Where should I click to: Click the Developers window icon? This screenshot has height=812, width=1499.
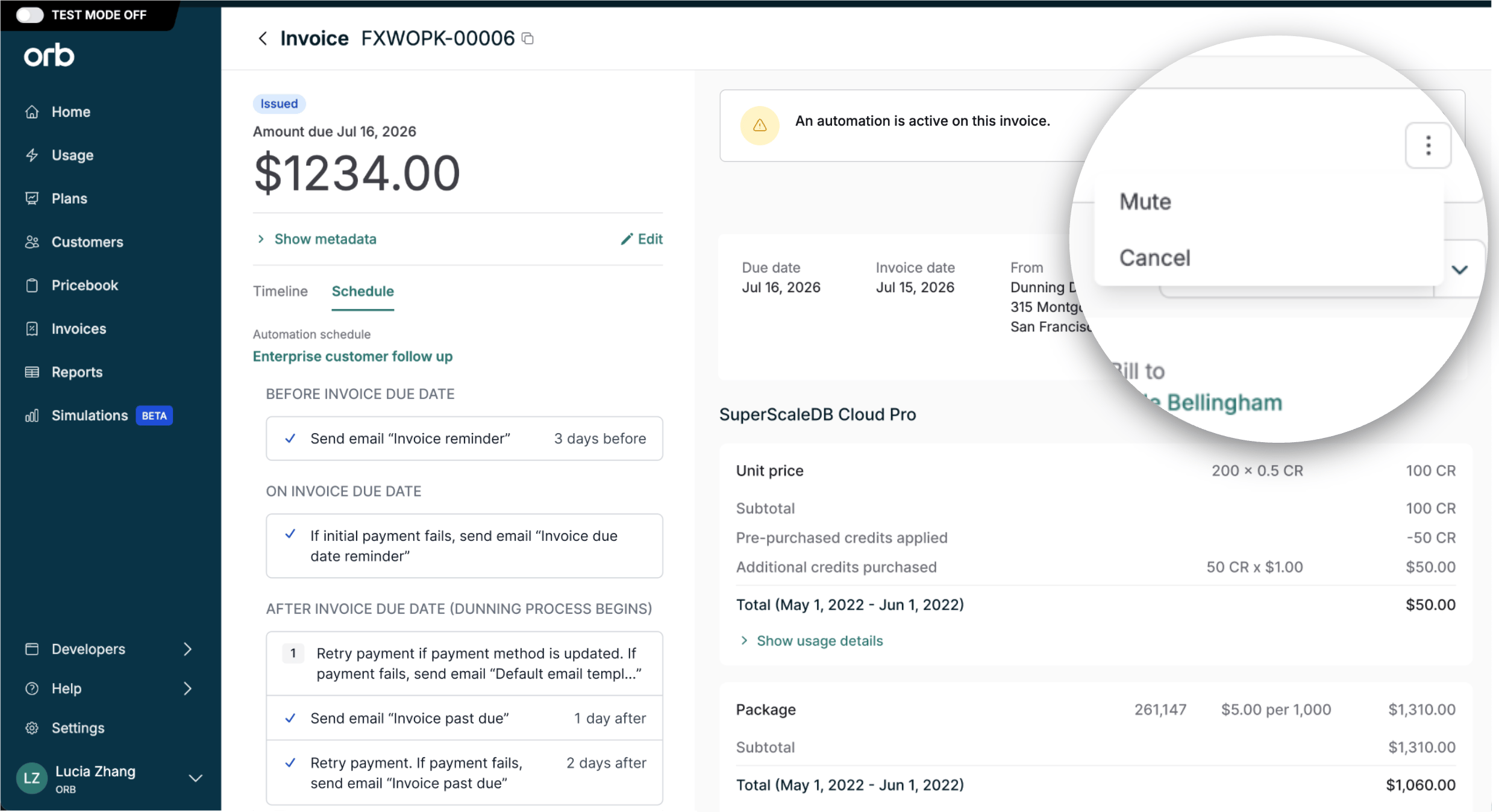32,649
